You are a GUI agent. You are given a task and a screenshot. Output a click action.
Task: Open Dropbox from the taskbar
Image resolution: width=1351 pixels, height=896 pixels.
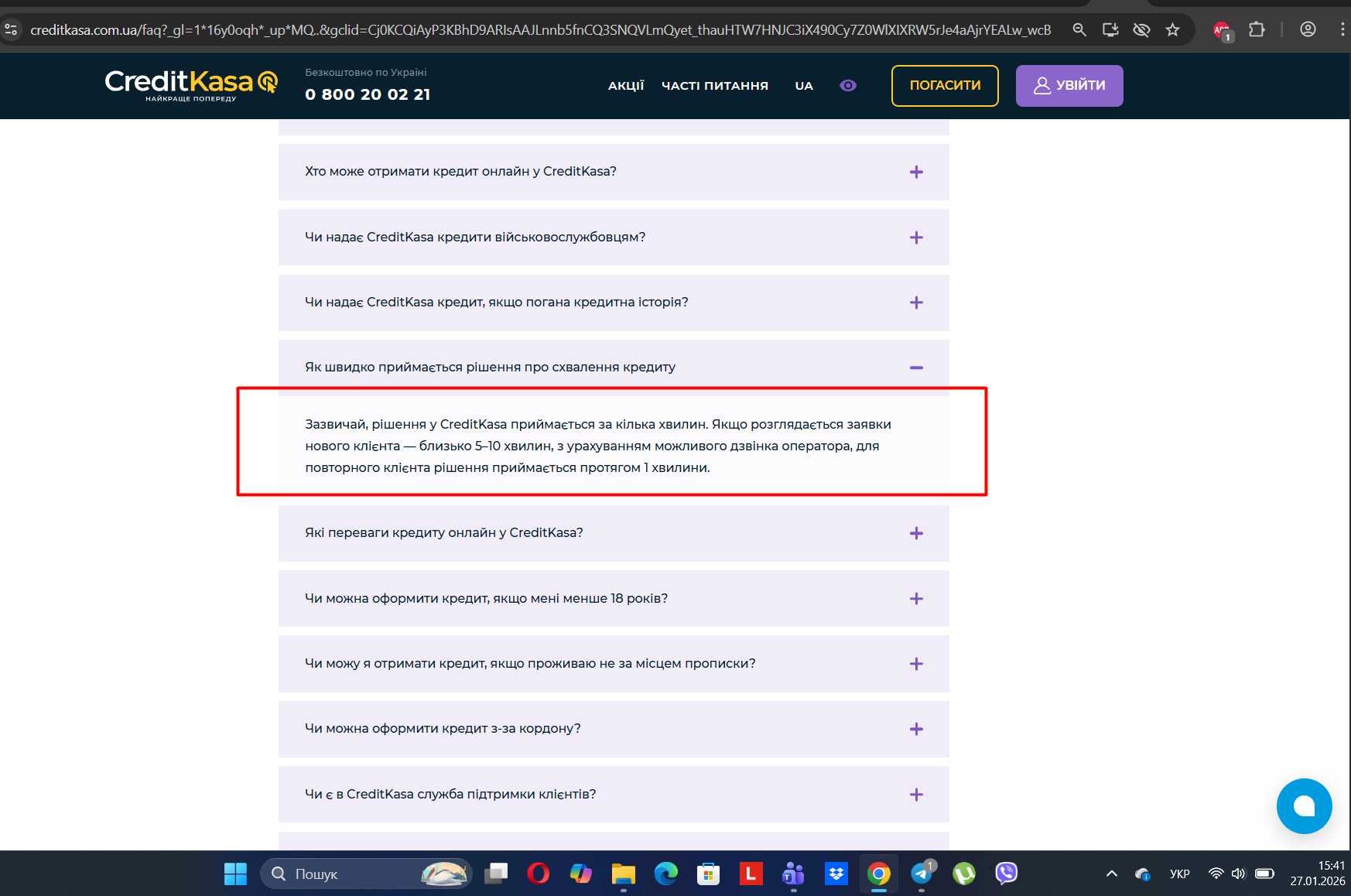click(x=836, y=874)
